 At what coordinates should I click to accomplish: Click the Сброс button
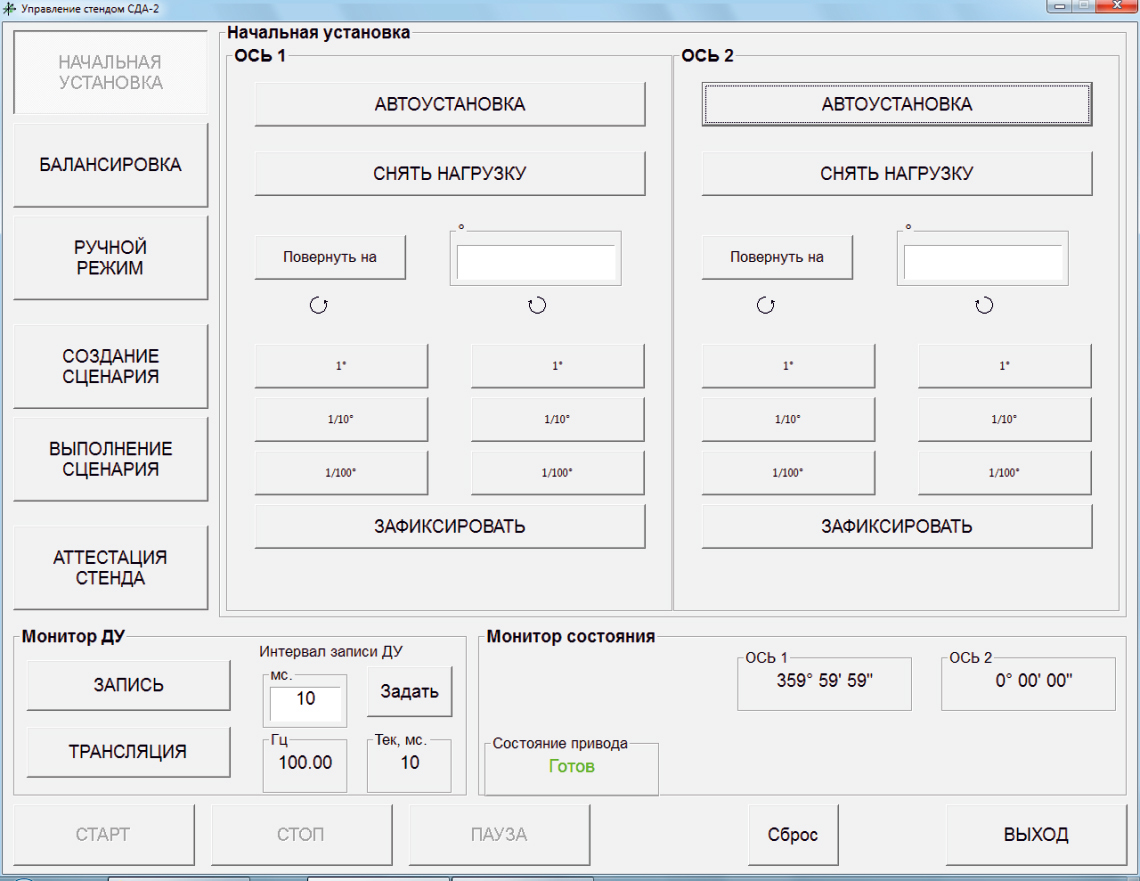793,835
